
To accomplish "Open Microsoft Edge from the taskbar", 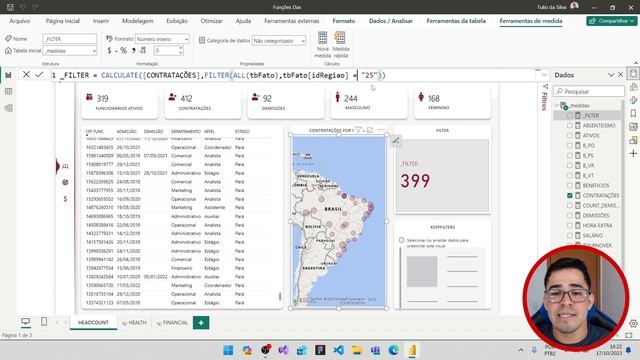I will tap(393, 350).
